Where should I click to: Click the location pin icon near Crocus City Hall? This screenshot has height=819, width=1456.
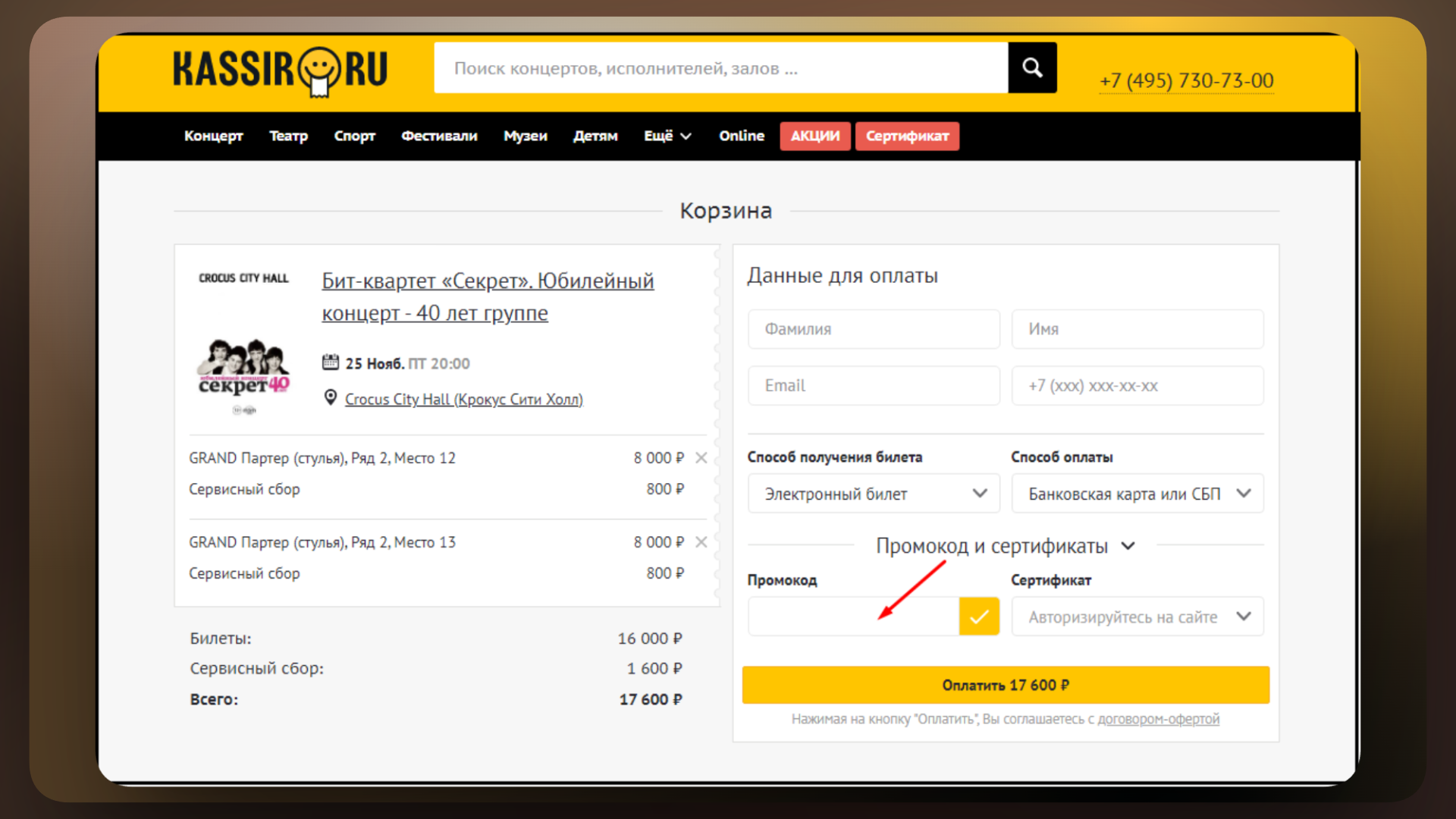pos(330,397)
